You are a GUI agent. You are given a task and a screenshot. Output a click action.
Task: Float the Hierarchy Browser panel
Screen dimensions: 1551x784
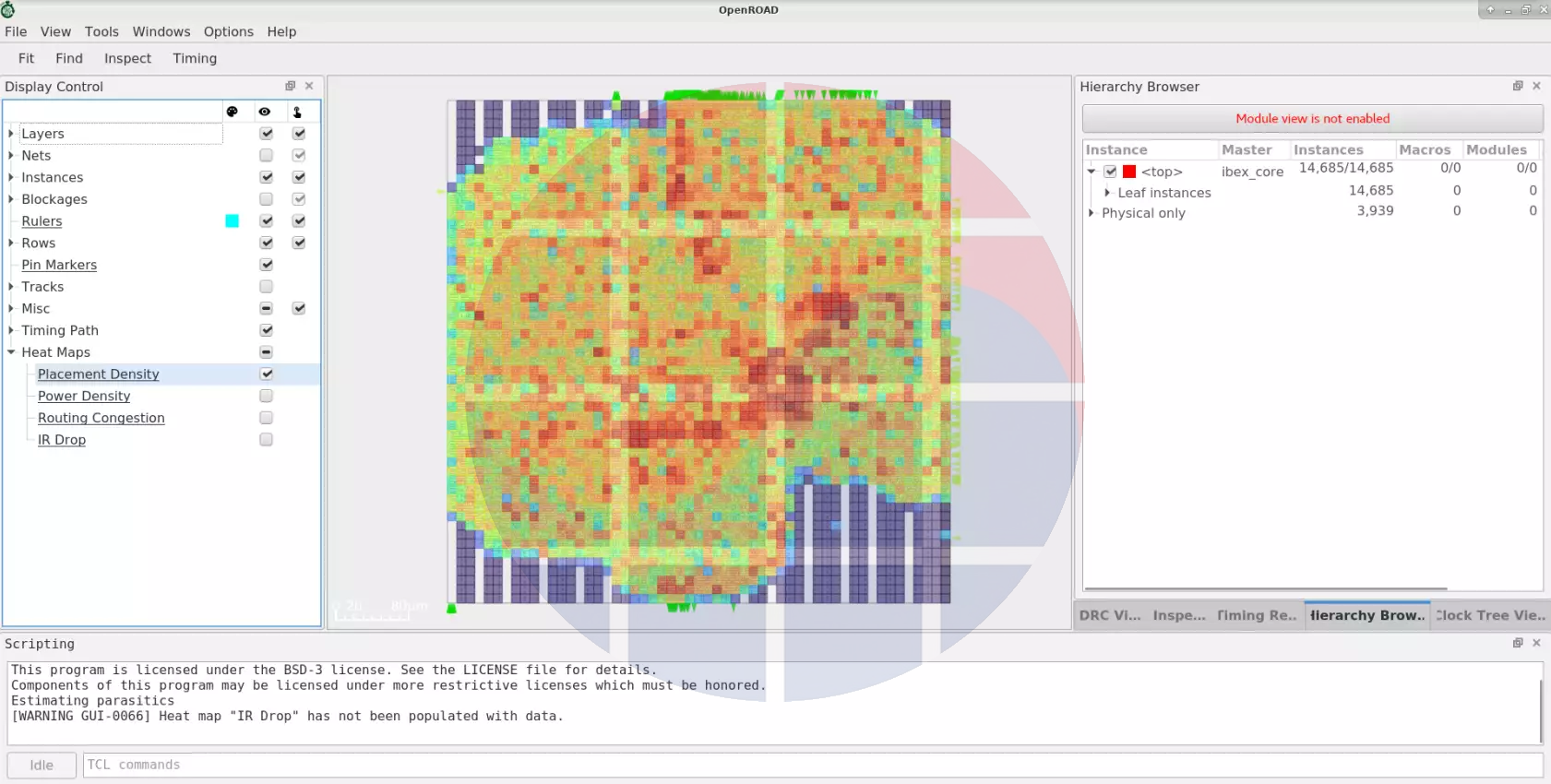click(x=1518, y=86)
